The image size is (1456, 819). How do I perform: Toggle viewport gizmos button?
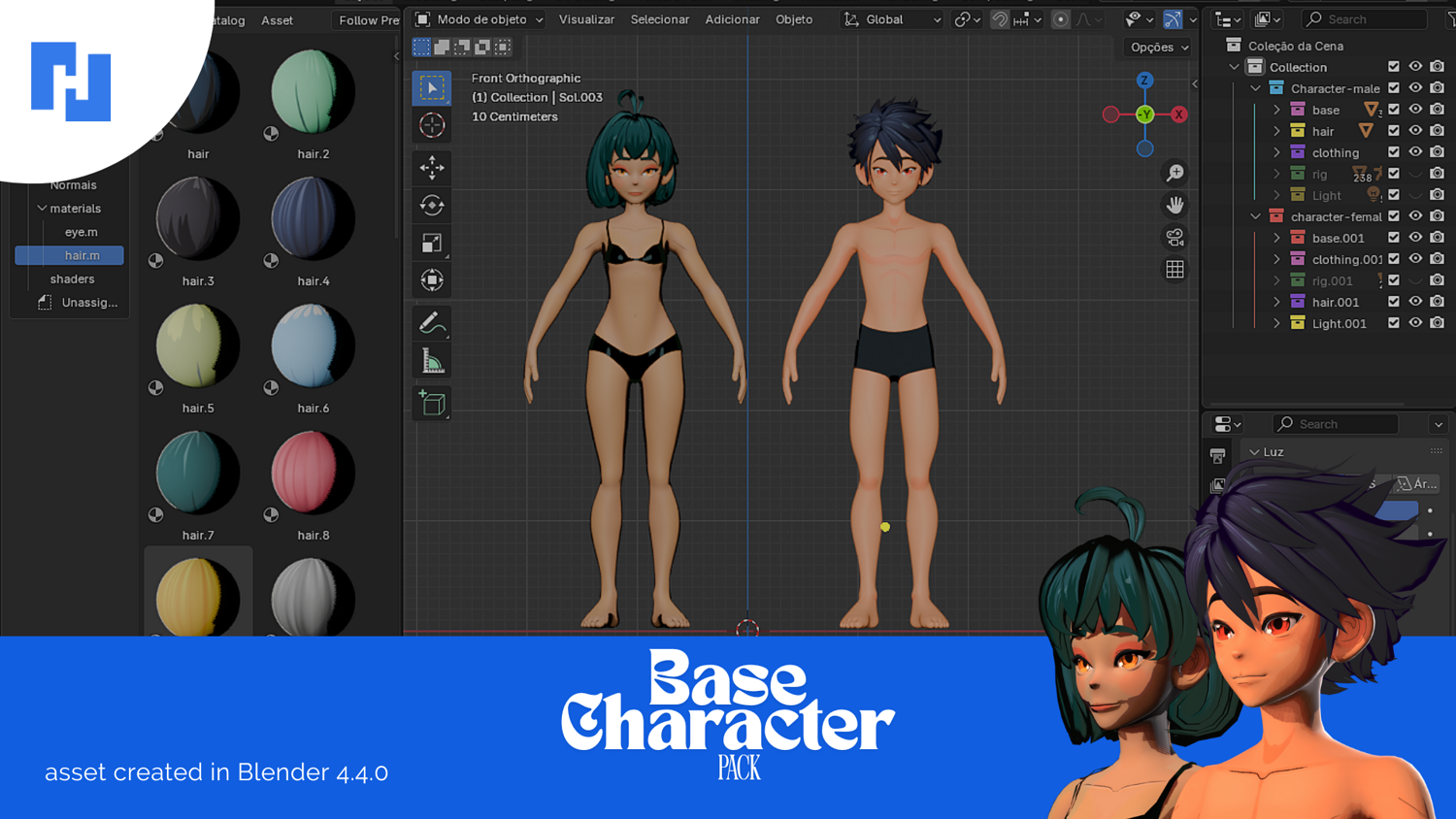coord(1173,19)
